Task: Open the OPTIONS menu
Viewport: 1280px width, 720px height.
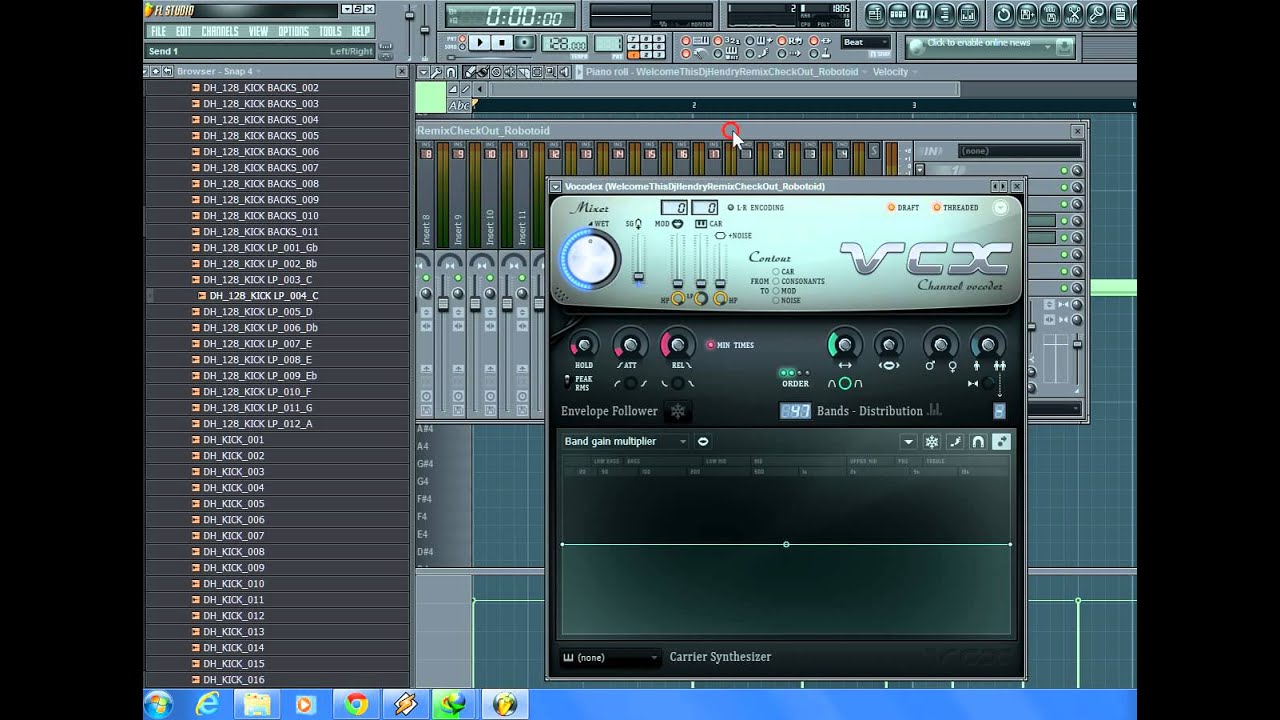Action: pyautogui.click(x=293, y=31)
